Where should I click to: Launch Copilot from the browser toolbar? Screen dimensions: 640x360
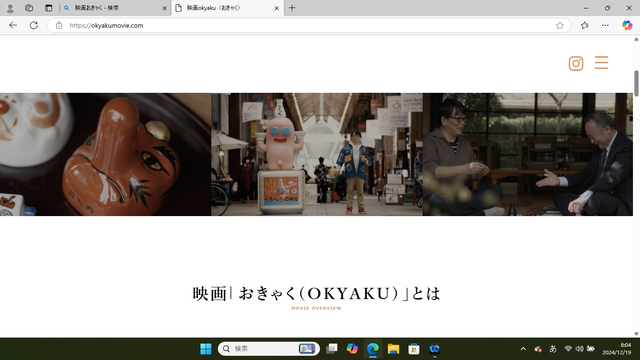point(627,25)
